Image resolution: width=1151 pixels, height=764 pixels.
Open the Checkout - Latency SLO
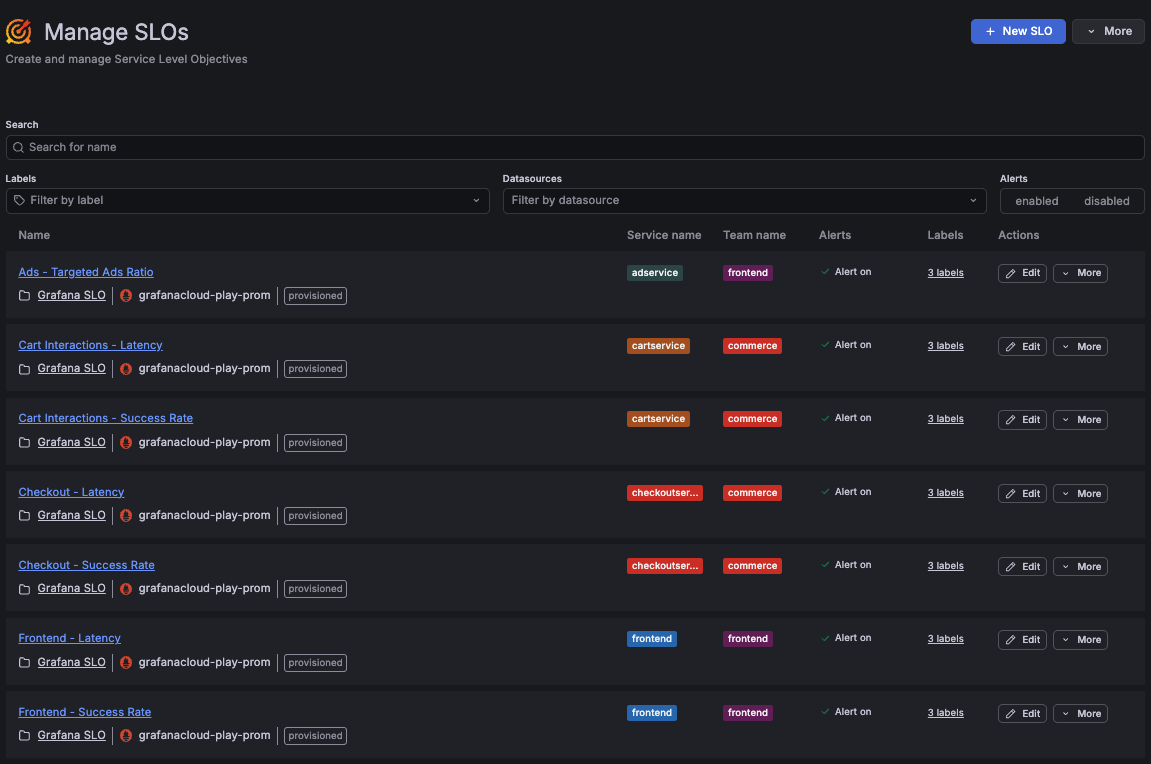point(71,491)
